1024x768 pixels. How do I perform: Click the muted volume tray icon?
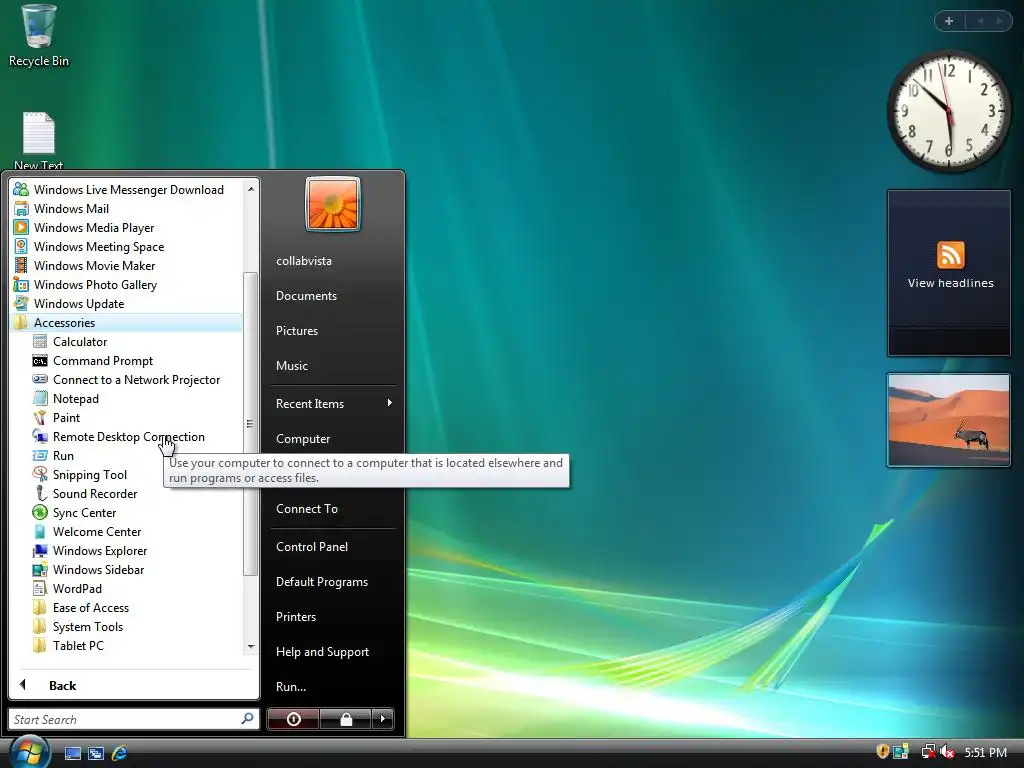947,752
